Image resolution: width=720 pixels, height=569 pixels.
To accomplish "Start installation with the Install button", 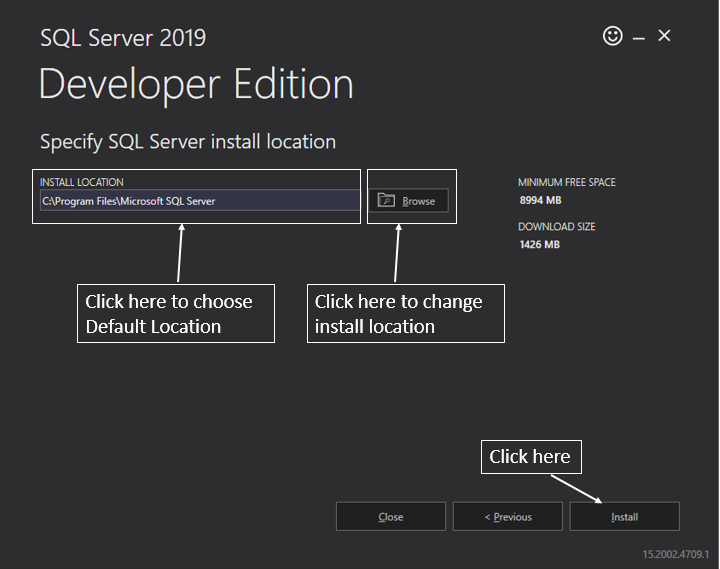I will (x=624, y=517).
